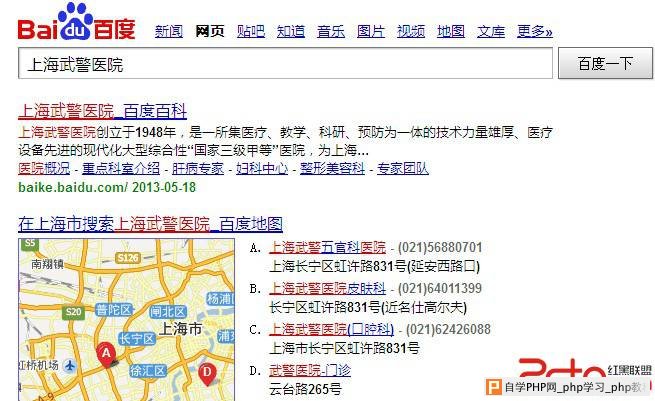Click address 云台路265号
The height and width of the screenshot is (401, 655).
click(x=306, y=389)
